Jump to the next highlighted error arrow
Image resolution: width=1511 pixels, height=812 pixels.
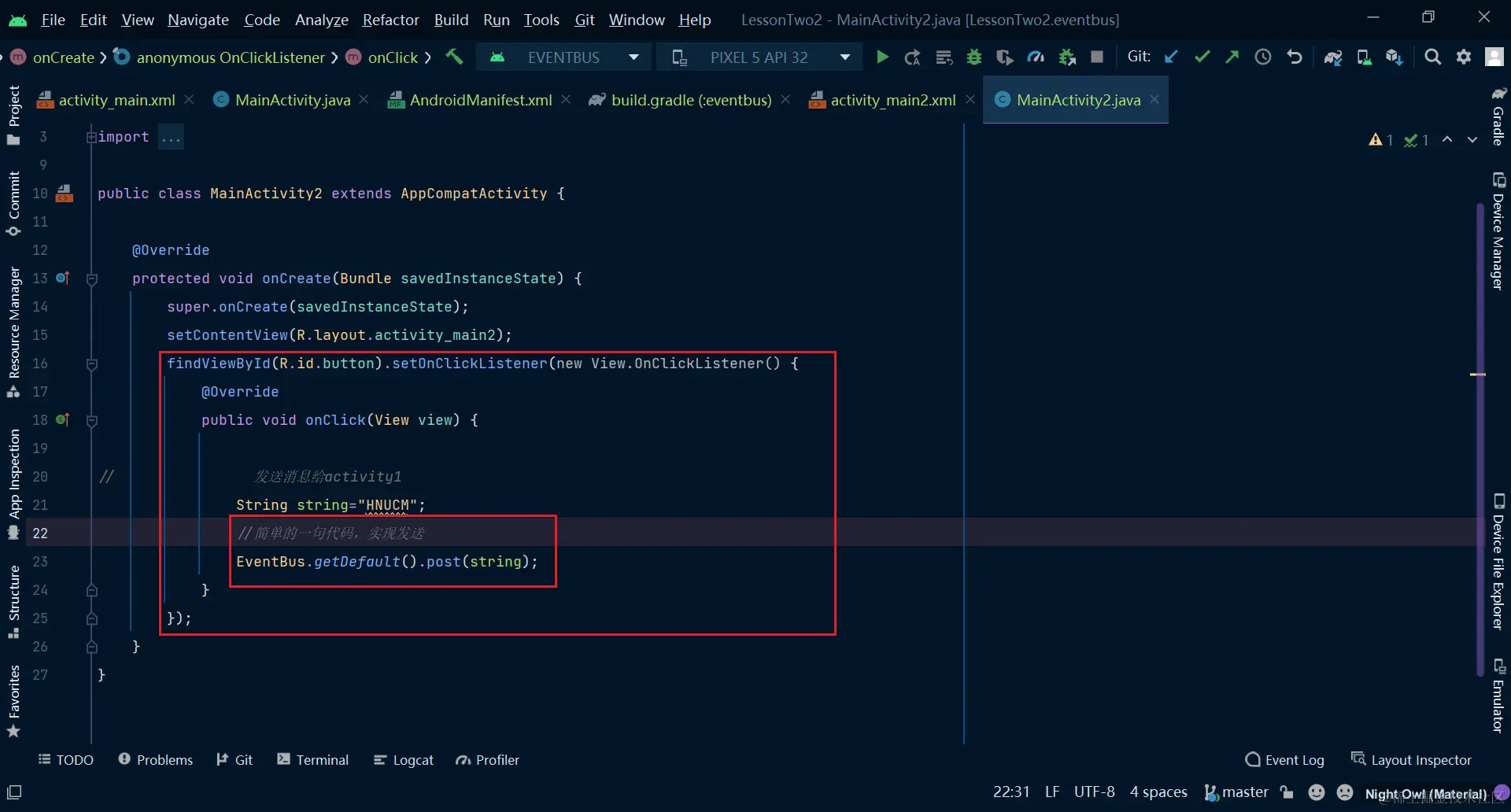click(1472, 139)
